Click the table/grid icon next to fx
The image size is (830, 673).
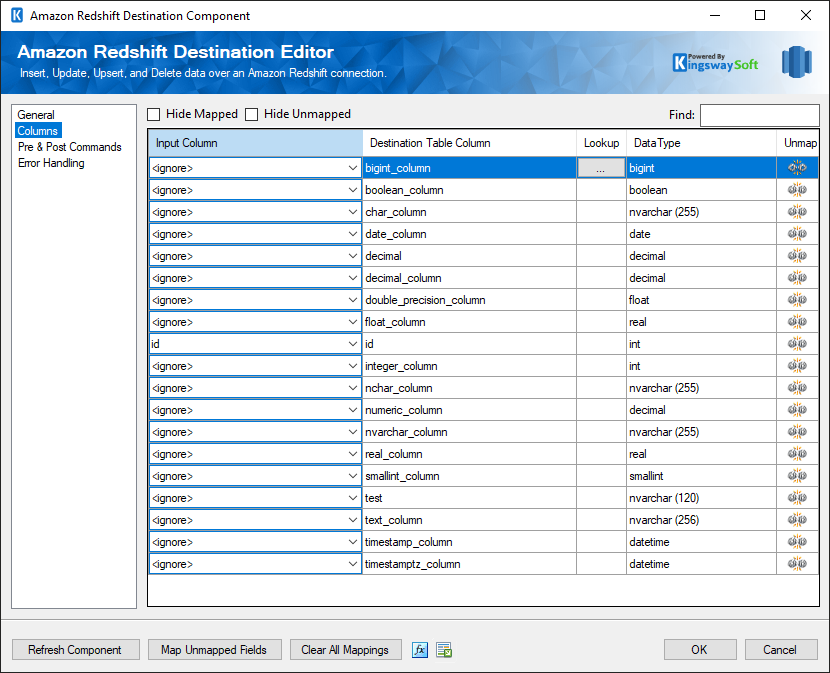(444, 650)
